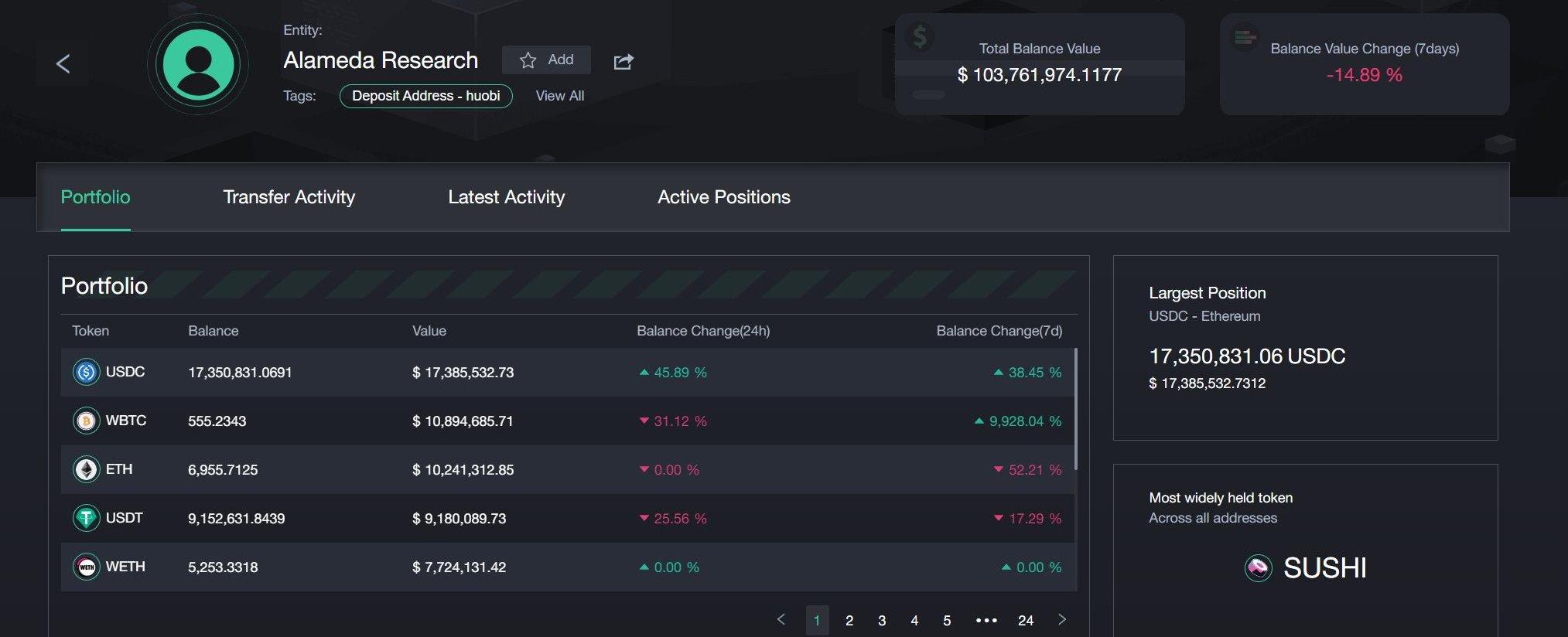Click the Balance Change(7d) column header
Viewport: 1568px width, 637px height.
coord(999,331)
